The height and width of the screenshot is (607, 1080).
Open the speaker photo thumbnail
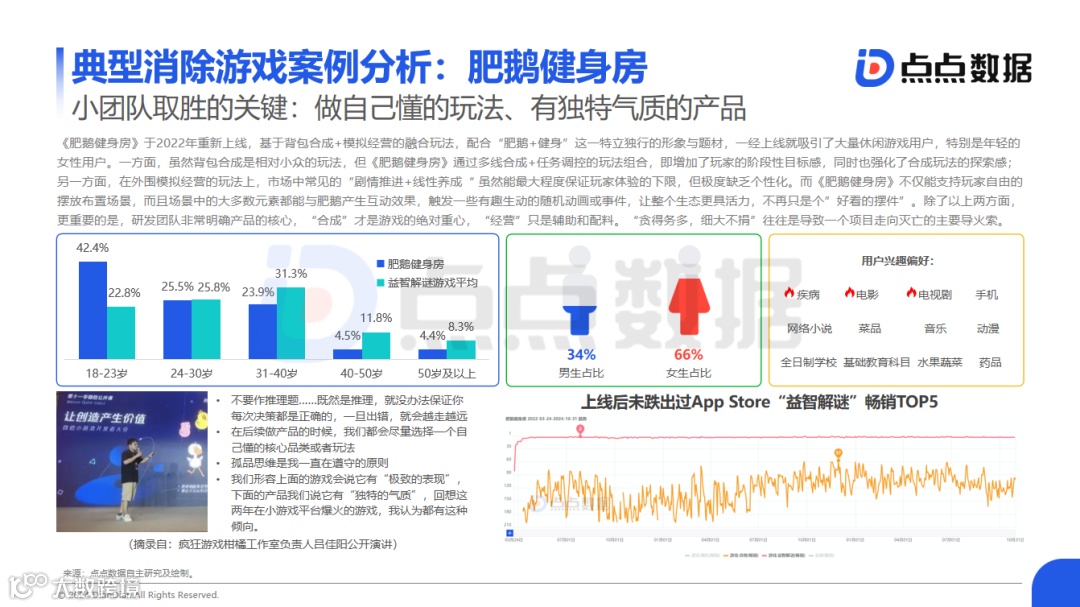point(132,461)
